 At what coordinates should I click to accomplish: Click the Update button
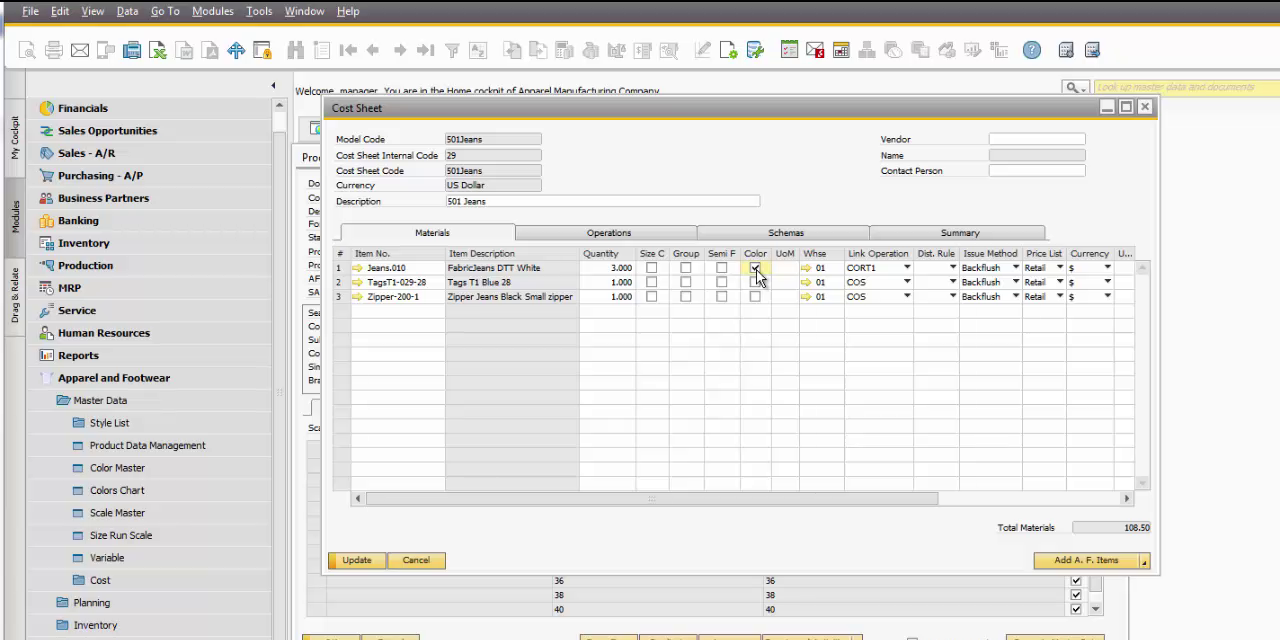point(357,560)
